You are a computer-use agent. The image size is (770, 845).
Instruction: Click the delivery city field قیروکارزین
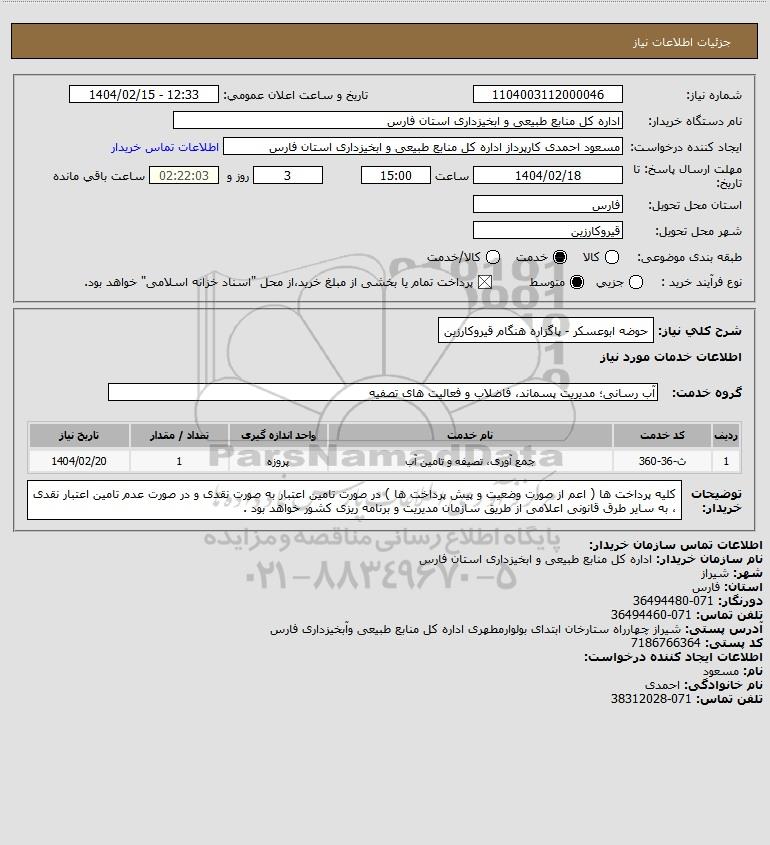[547, 231]
